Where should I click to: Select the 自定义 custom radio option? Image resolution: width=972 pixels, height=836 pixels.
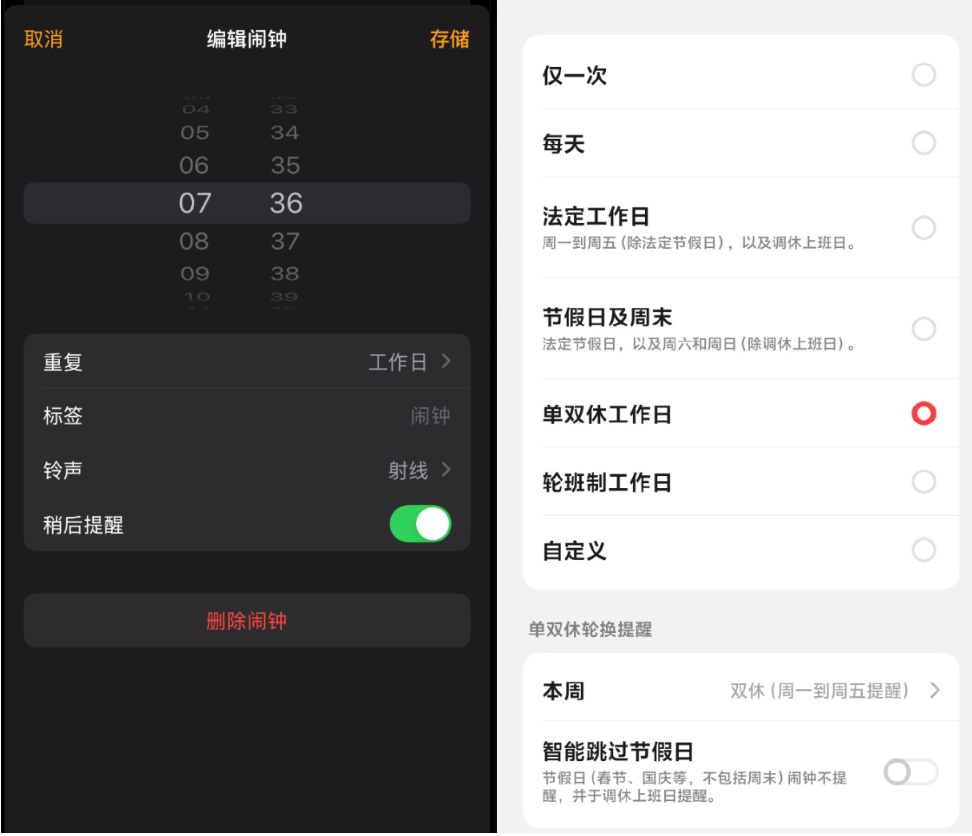[x=924, y=550]
